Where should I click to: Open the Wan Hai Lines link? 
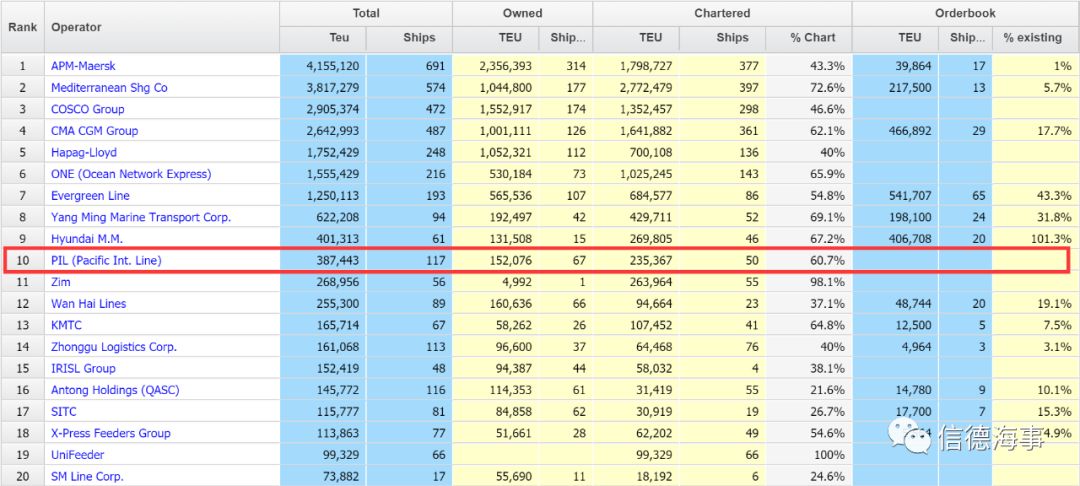[88, 303]
